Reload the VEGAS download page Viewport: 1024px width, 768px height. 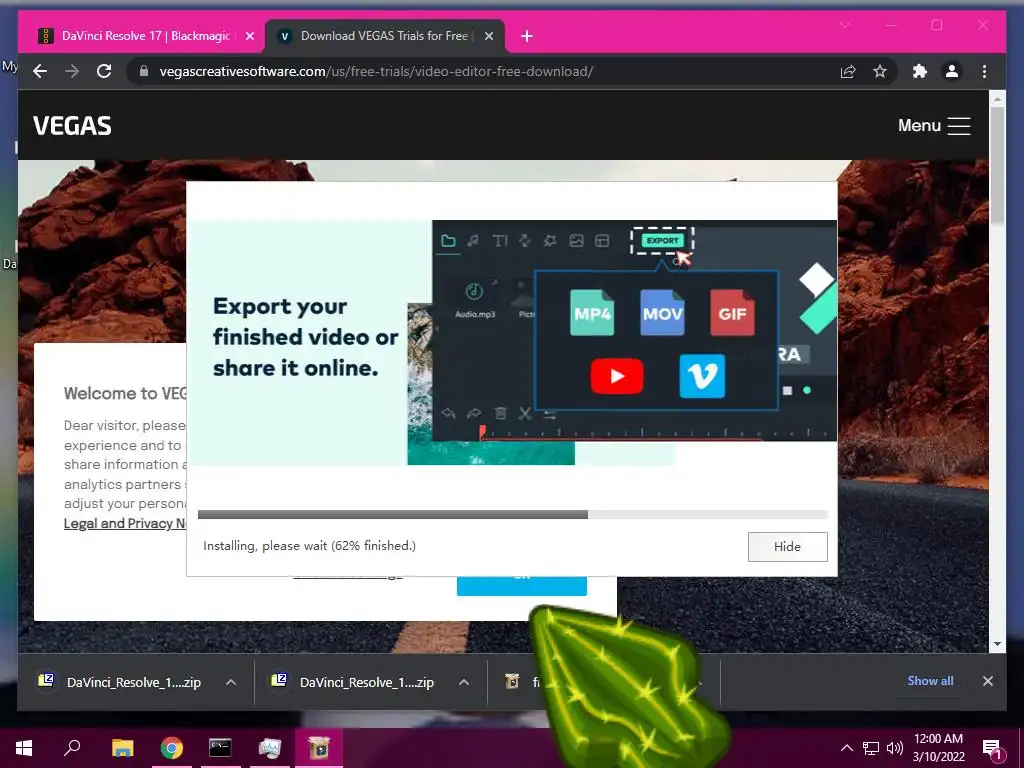click(x=104, y=71)
